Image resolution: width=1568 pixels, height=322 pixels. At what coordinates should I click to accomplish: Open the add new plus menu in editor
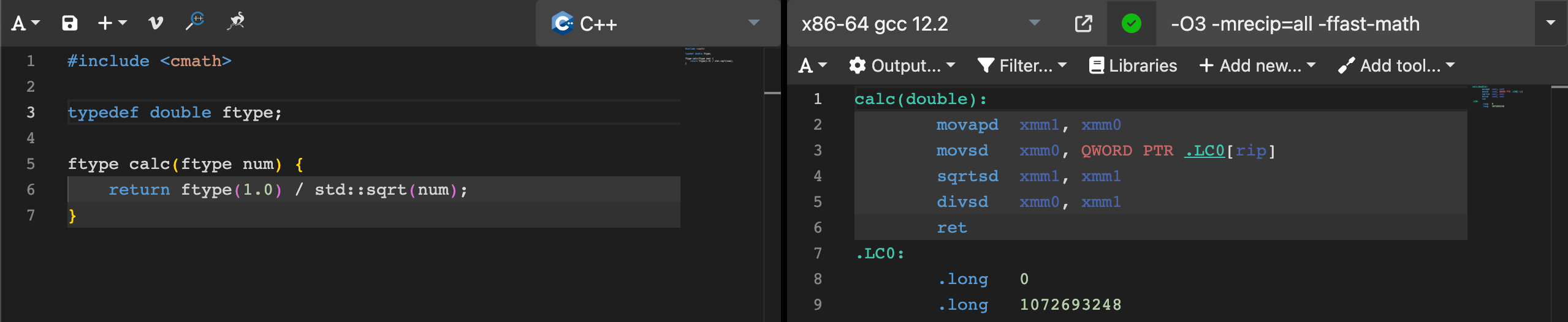pos(112,23)
